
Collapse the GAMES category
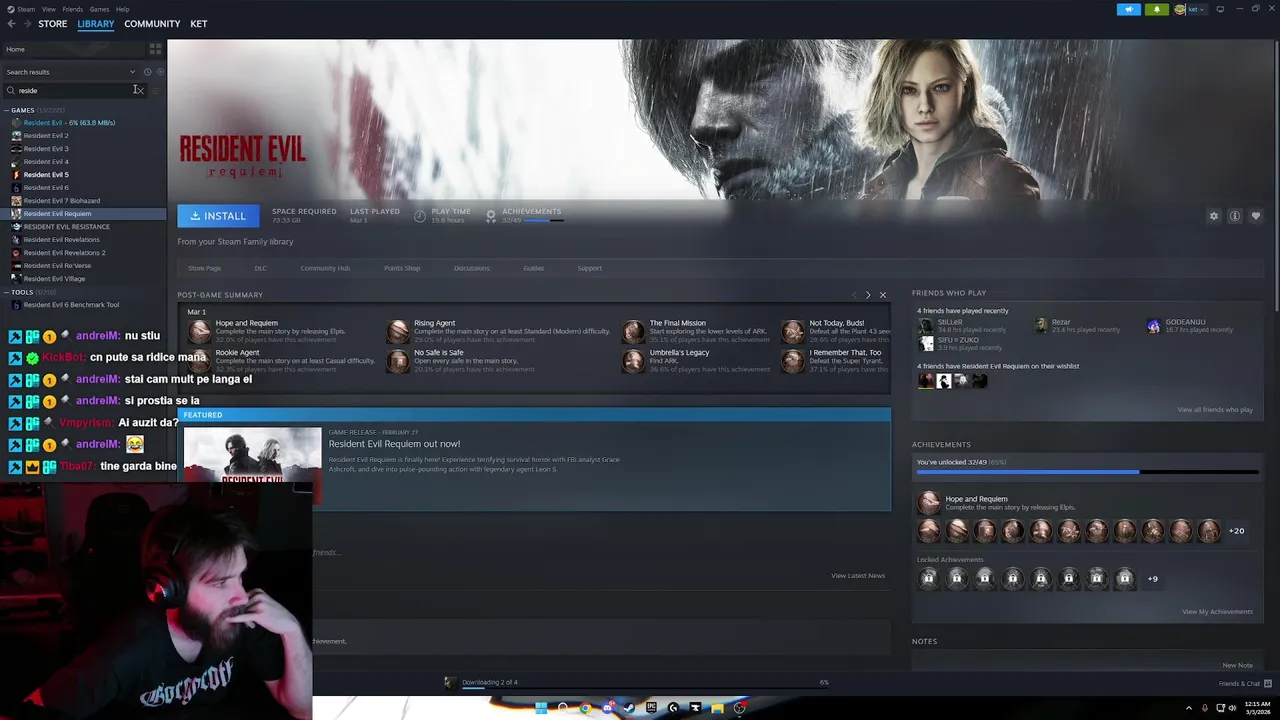pos(6,110)
